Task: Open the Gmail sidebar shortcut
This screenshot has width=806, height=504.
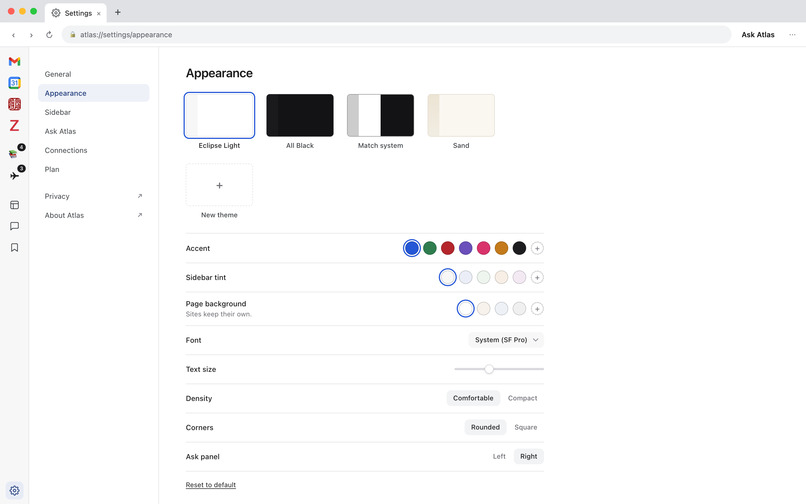Action: coord(14,61)
